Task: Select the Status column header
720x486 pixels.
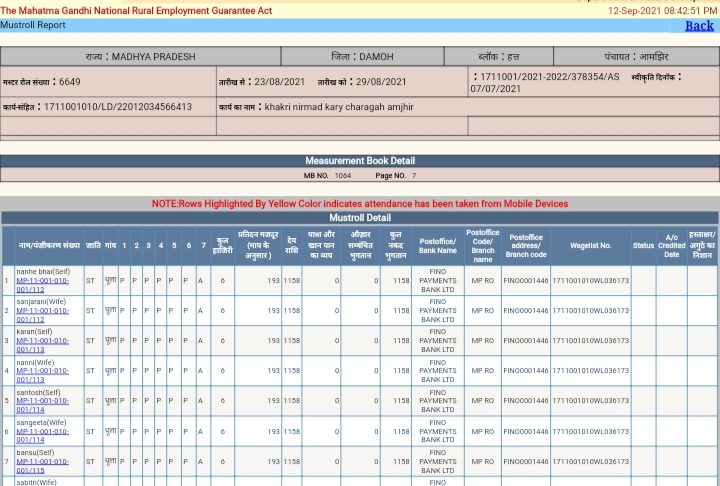Action: click(643, 245)
